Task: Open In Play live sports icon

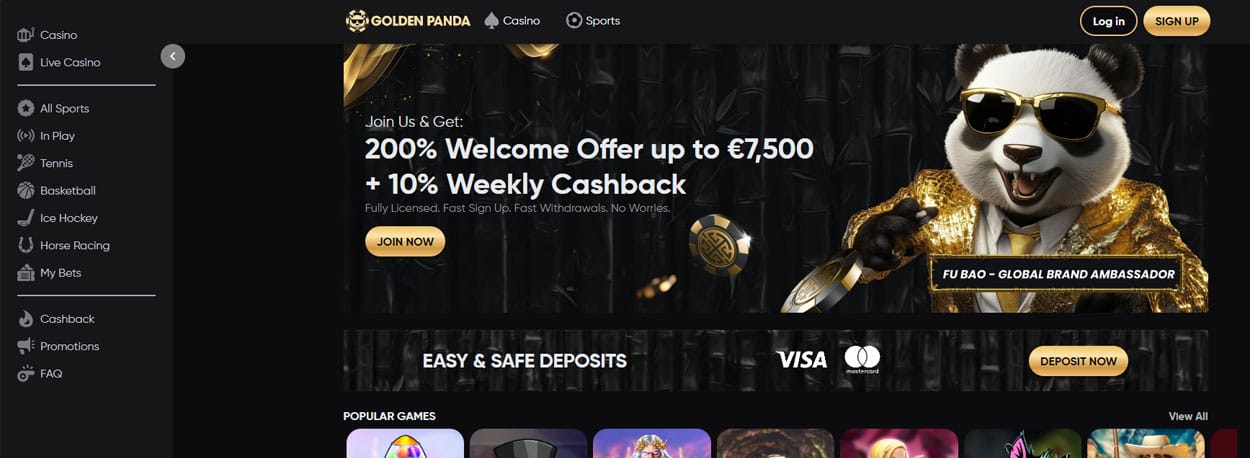Action: [x=26, y=136]
